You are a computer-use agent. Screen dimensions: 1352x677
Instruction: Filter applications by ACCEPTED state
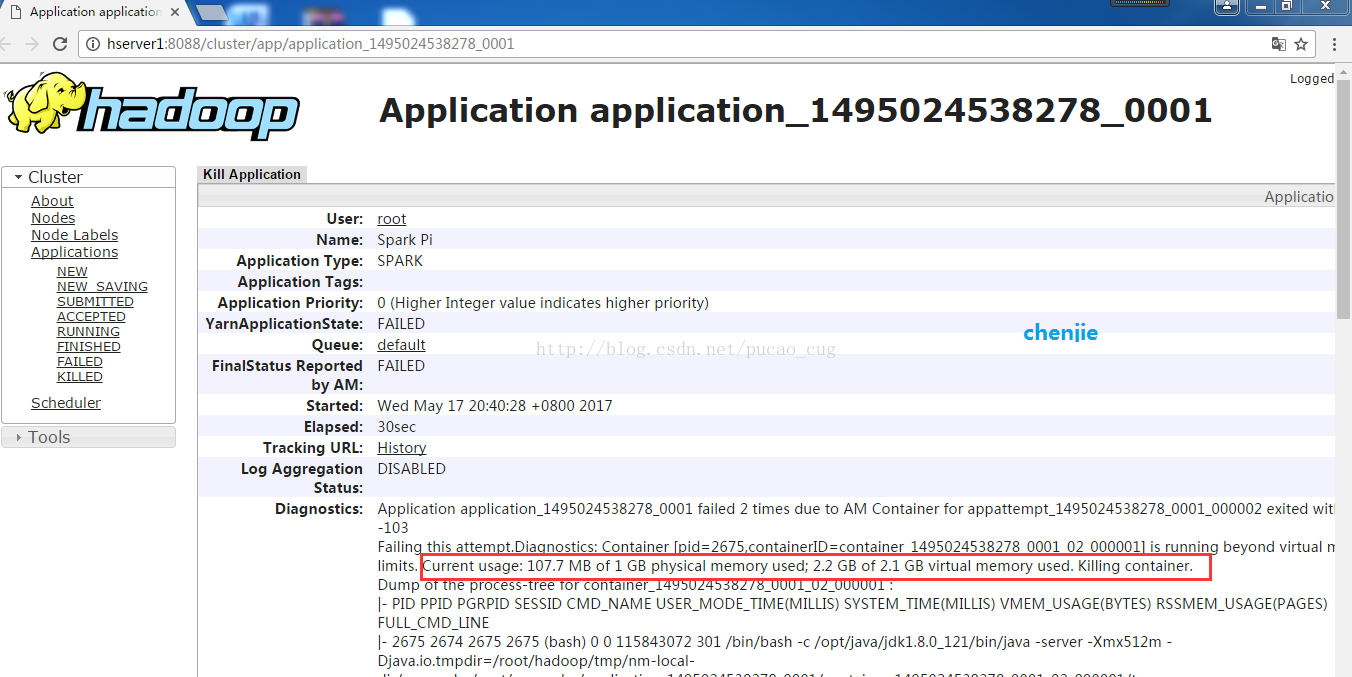[91, 316]
